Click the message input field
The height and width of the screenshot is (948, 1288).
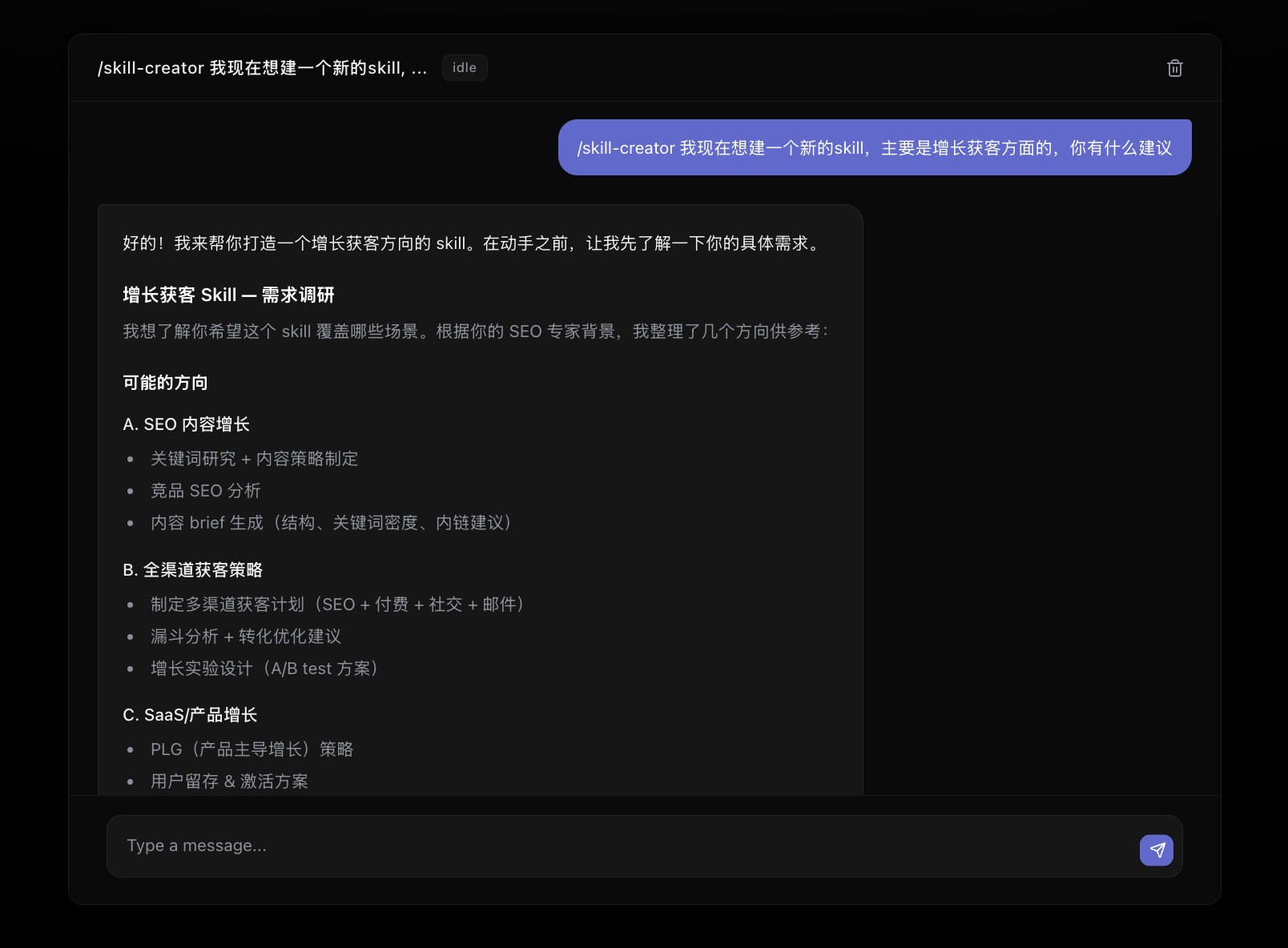[x=561, y=846]
